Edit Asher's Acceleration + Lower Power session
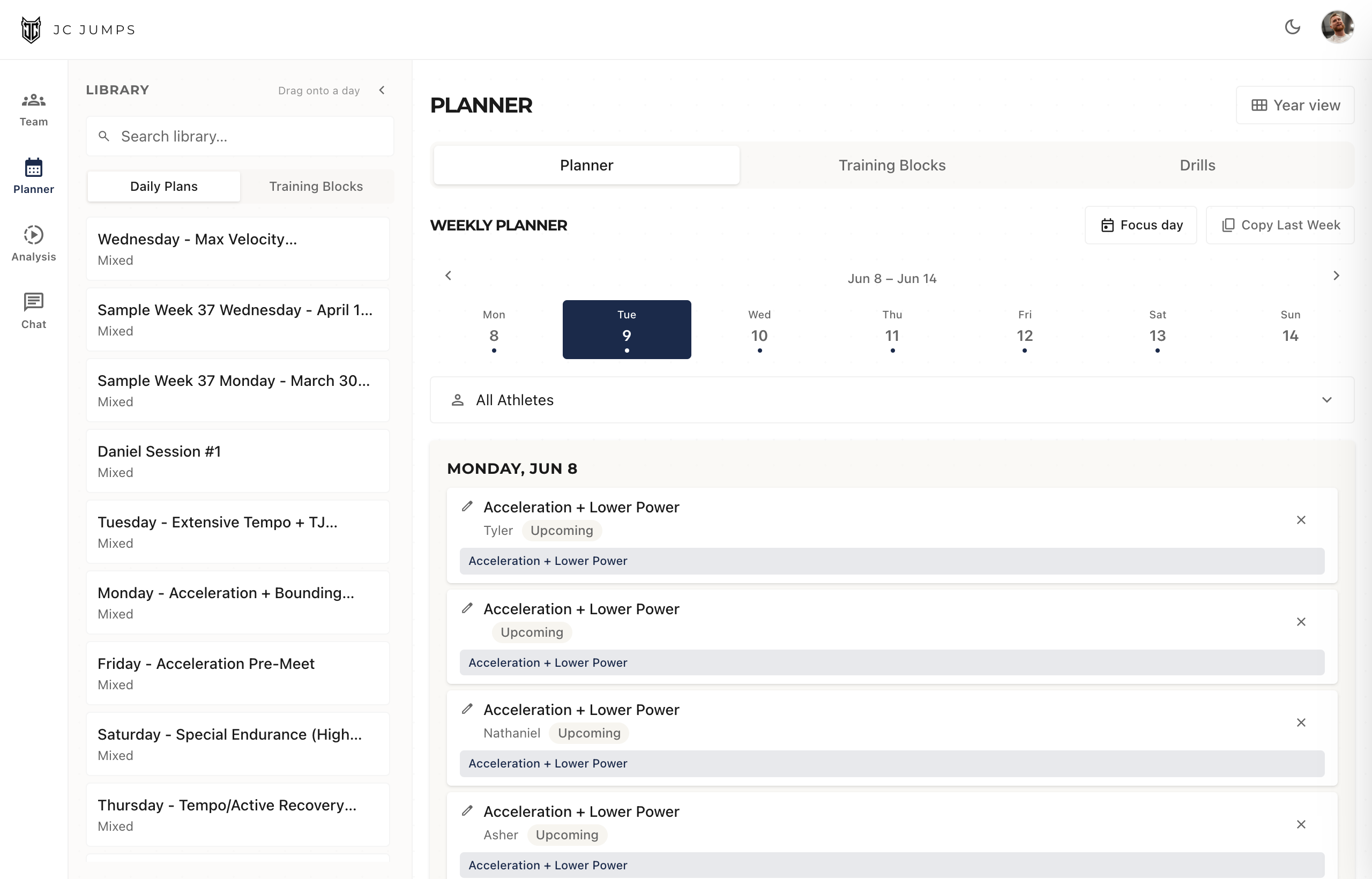 point(467,810)
